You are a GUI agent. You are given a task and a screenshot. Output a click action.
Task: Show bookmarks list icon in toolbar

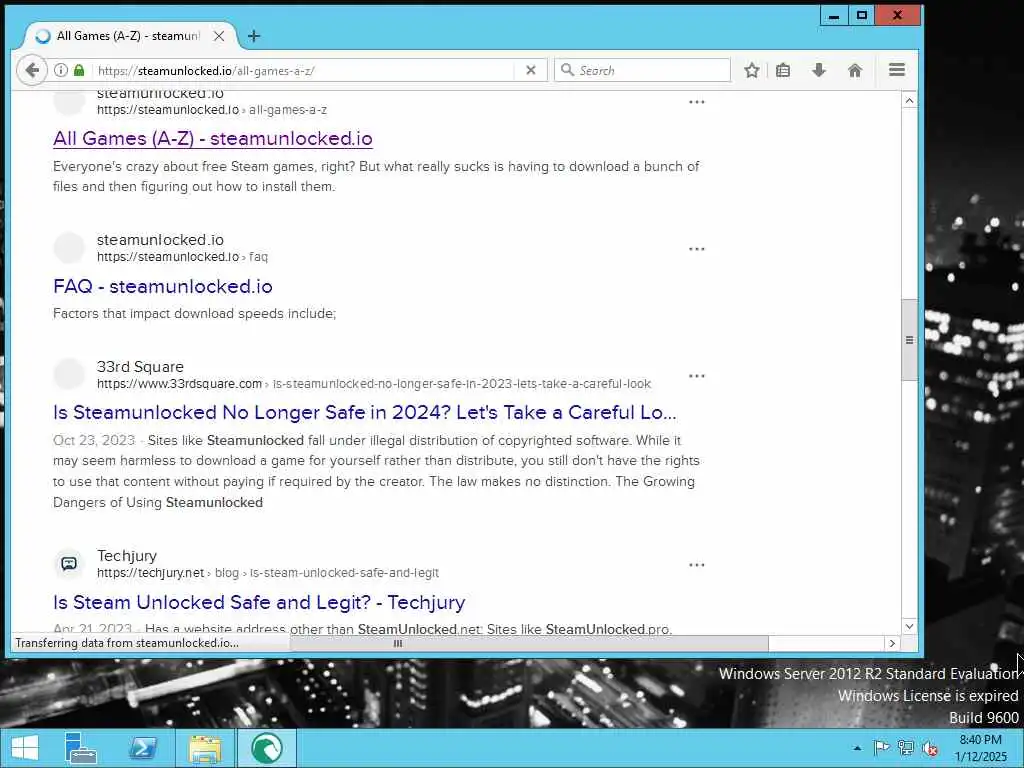783,70
